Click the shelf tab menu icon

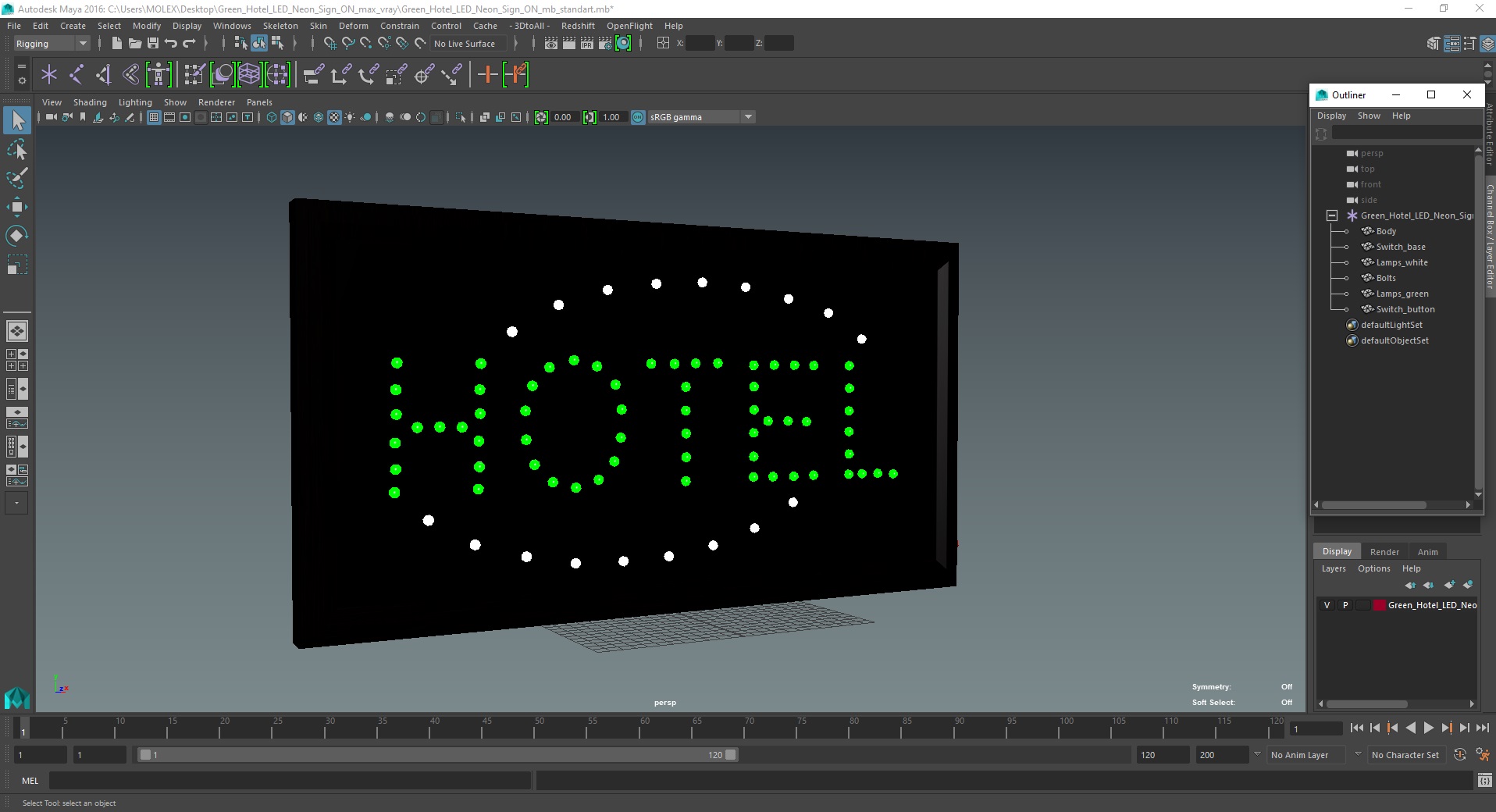pyautogui.click(x=21, y=66)
